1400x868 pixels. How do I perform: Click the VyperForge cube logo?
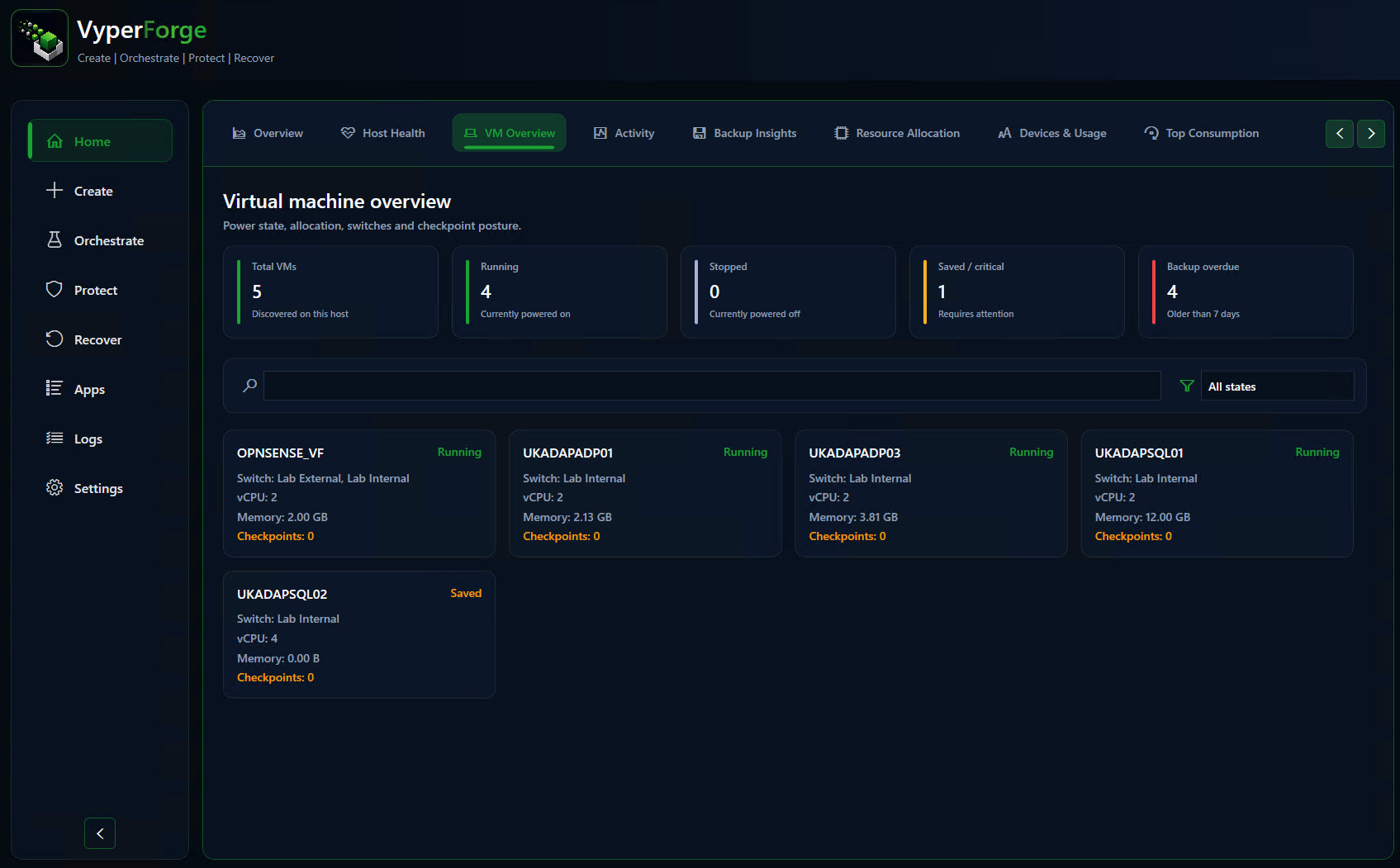click(40, 38)
